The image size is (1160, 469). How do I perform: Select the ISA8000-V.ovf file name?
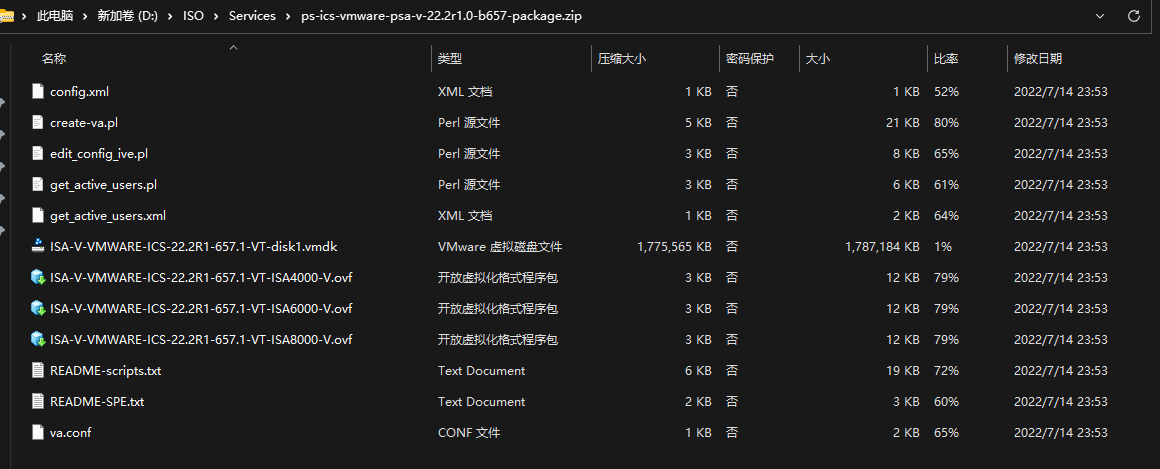[x=201, y=340]
